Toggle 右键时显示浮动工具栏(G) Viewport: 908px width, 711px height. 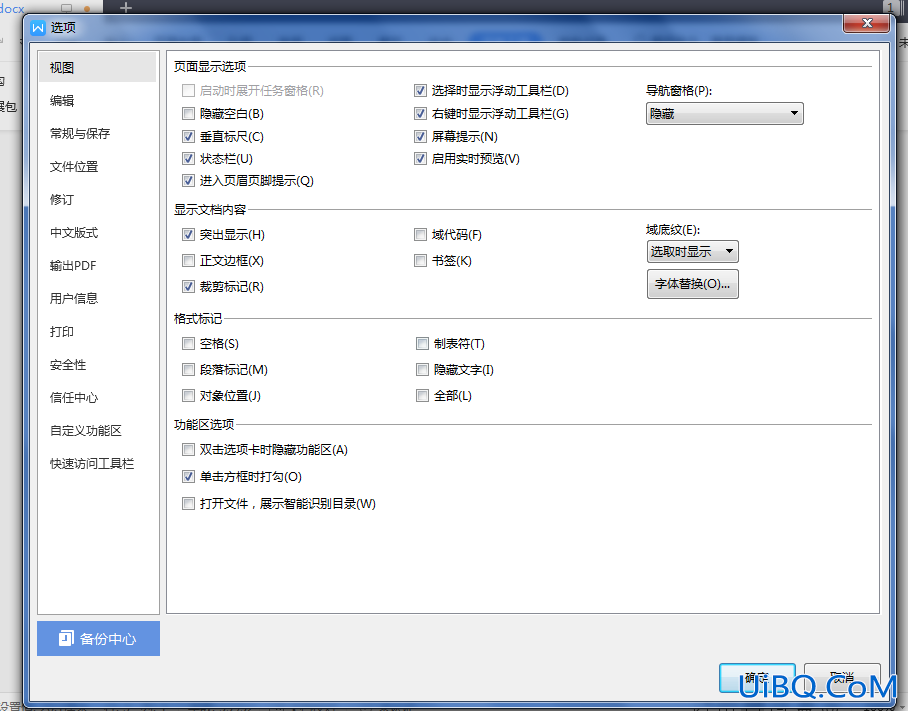[420, 113]
